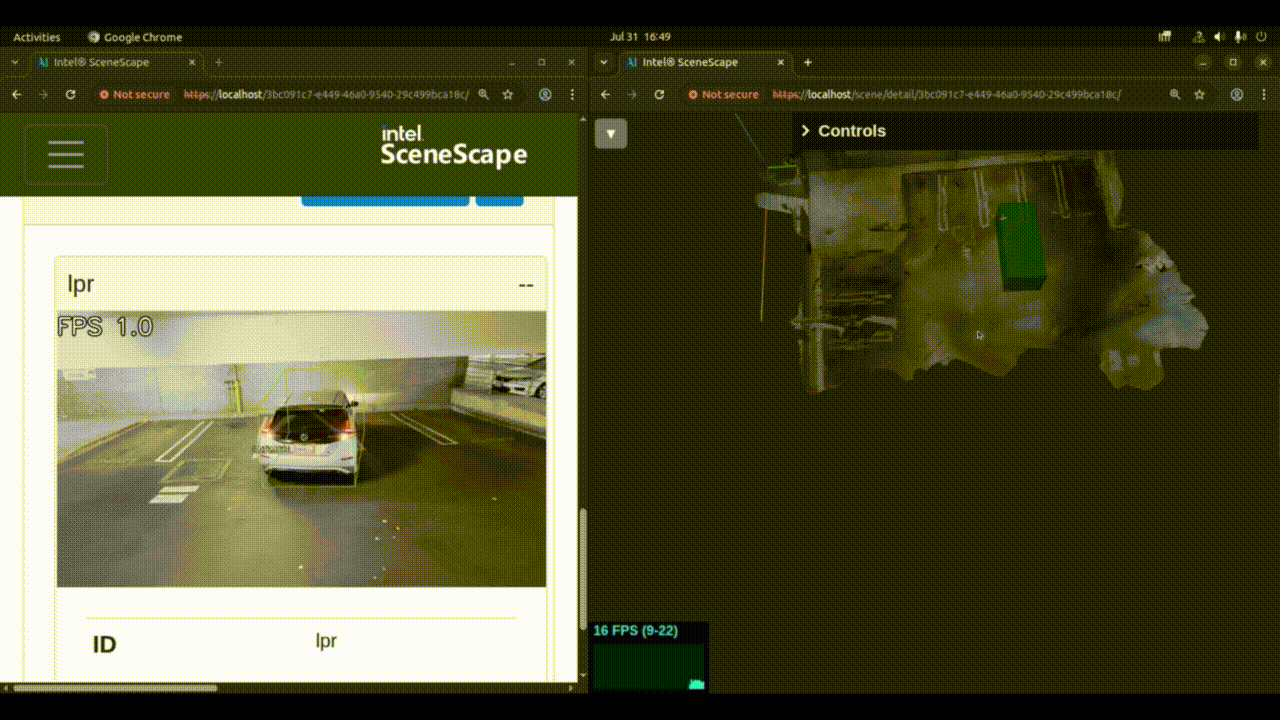This screenshot has width=1280, height=720.
Task: Reload the scene detail page
Action: (x=659, y=94)
